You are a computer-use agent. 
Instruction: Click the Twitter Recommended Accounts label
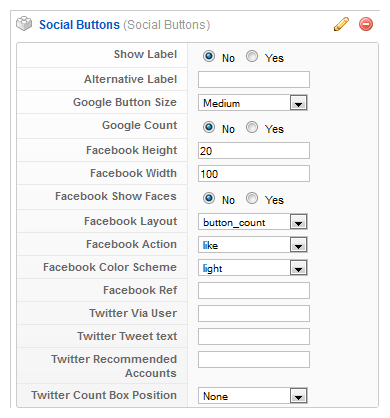(114, 366)
